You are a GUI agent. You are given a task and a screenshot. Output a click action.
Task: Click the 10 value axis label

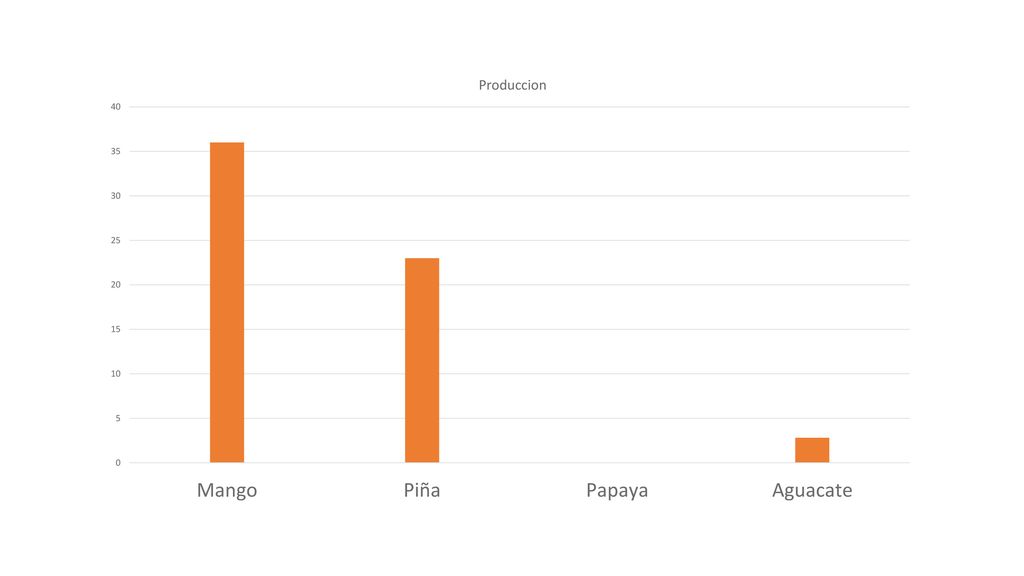point(116,374)
